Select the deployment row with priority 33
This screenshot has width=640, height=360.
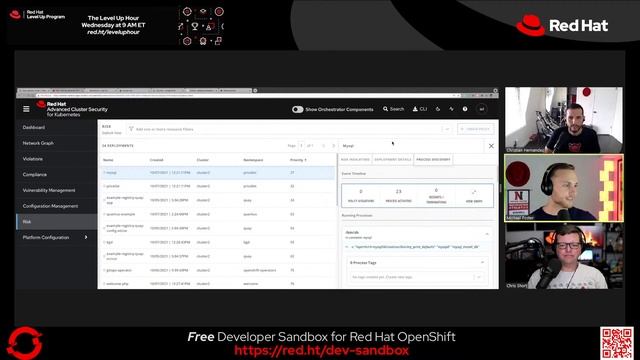[217, 186]
